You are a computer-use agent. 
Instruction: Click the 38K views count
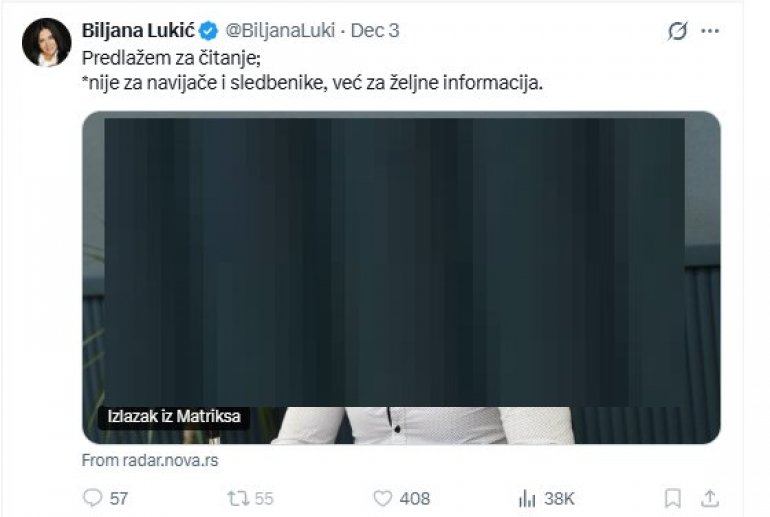pyautogui.click(x=559, y=499)
